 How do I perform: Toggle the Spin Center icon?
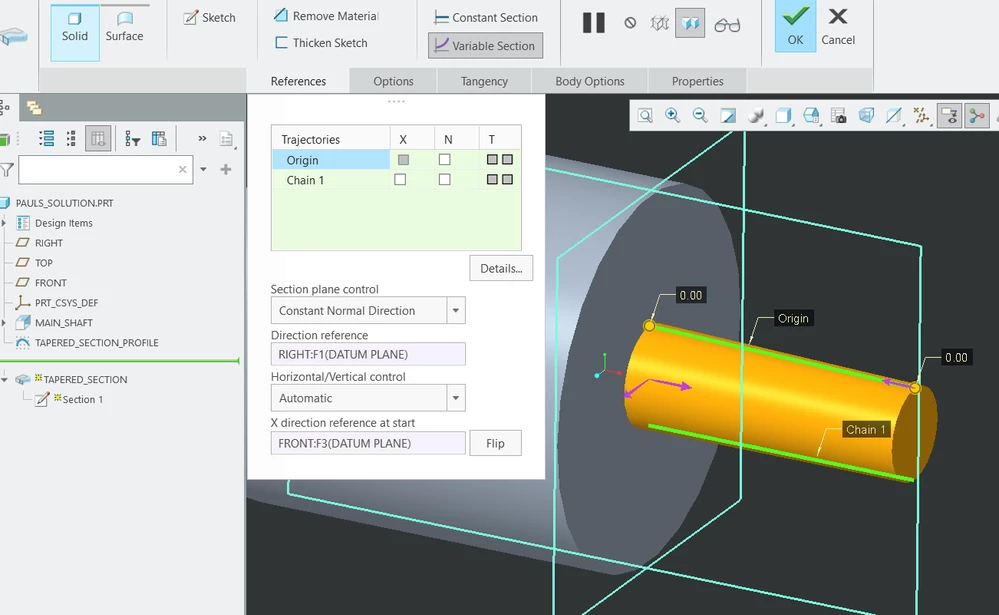pyautogui.click(x=977, y=116)
